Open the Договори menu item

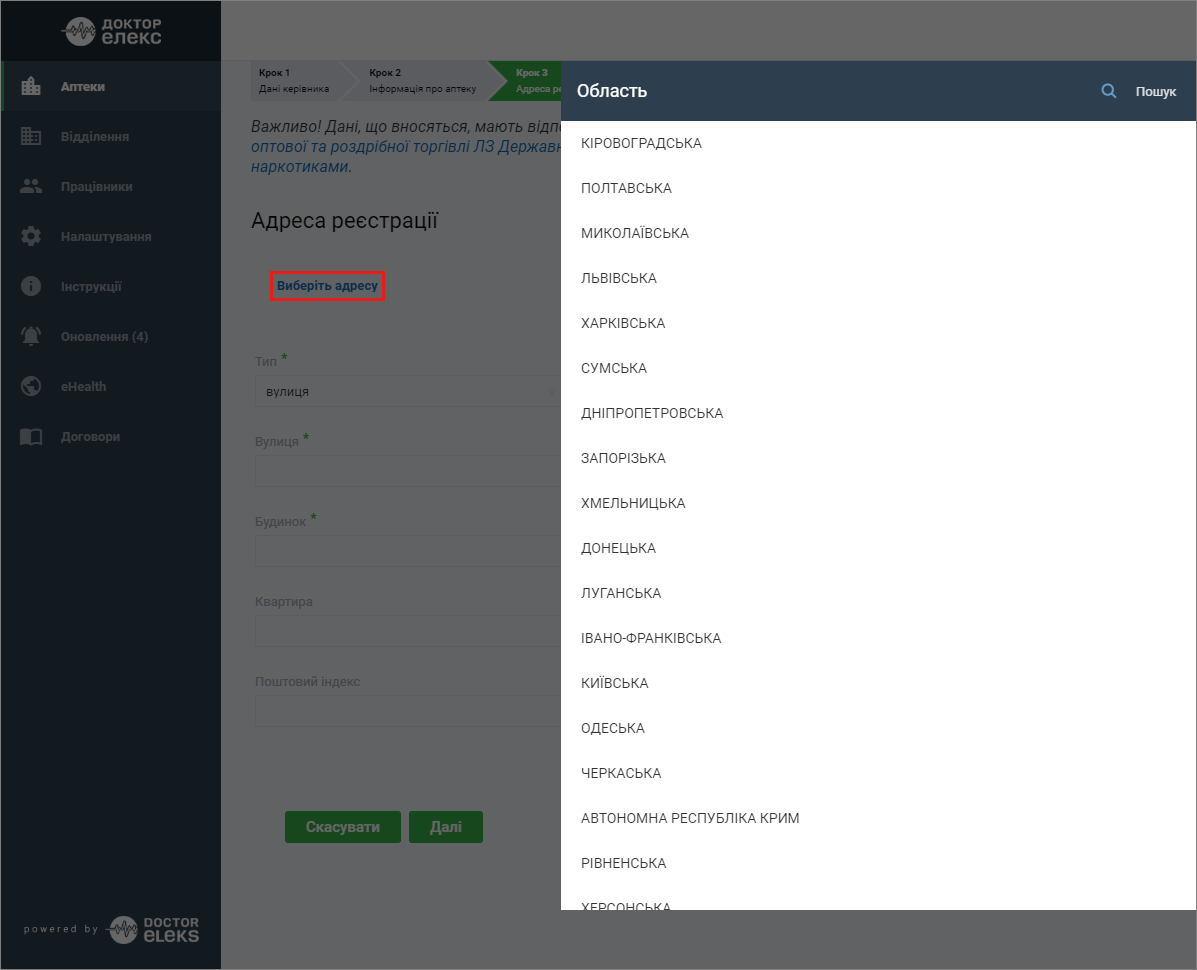pyautogui.click(x=111, y=437)
